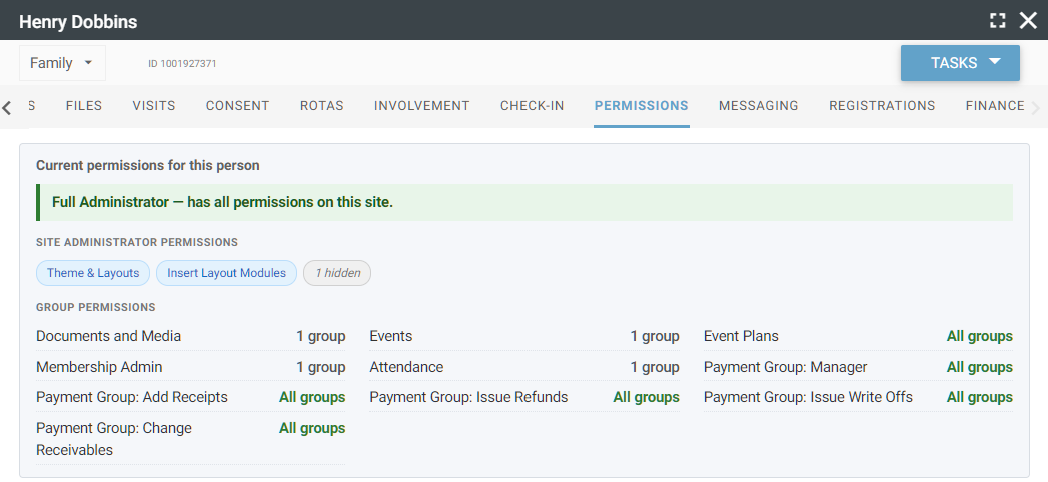
Task: Click the Theme & Layouts chip
Action: pos(93,273)
